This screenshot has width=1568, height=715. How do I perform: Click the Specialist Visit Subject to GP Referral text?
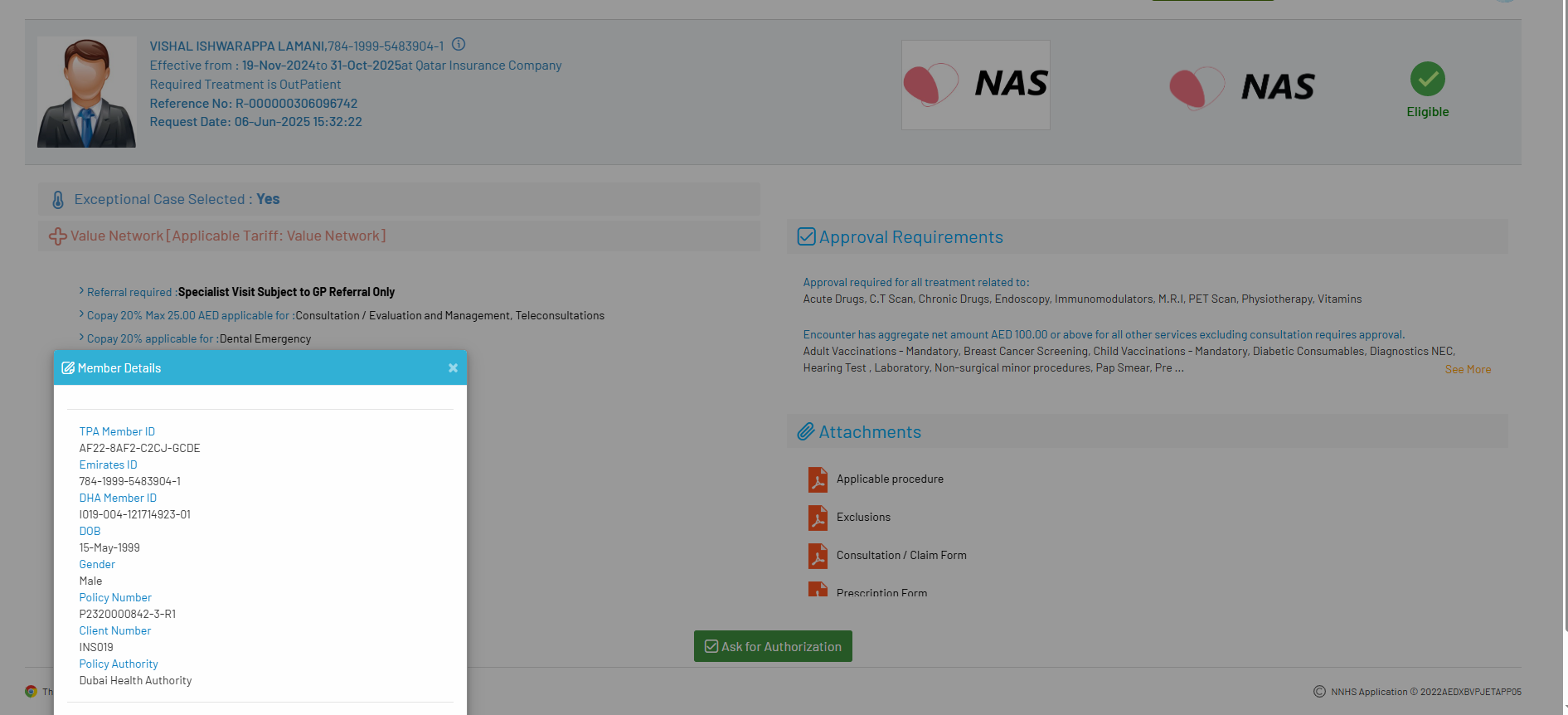286,292
